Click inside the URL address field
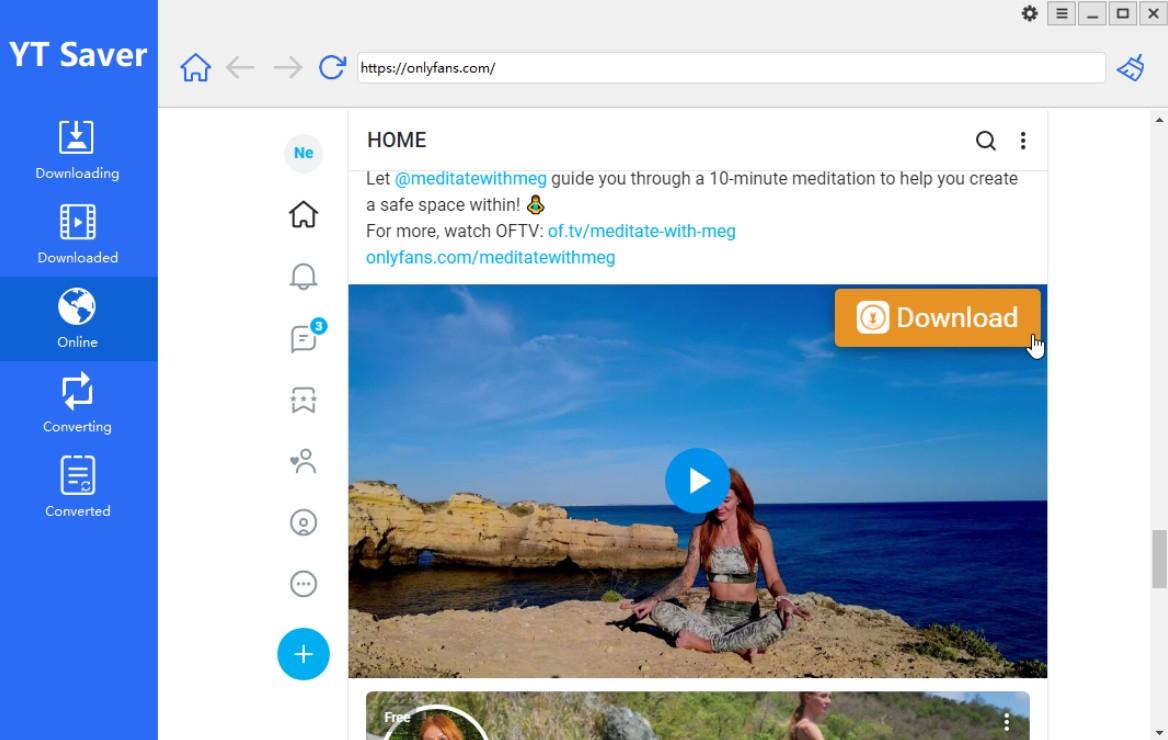 (731, 68)
